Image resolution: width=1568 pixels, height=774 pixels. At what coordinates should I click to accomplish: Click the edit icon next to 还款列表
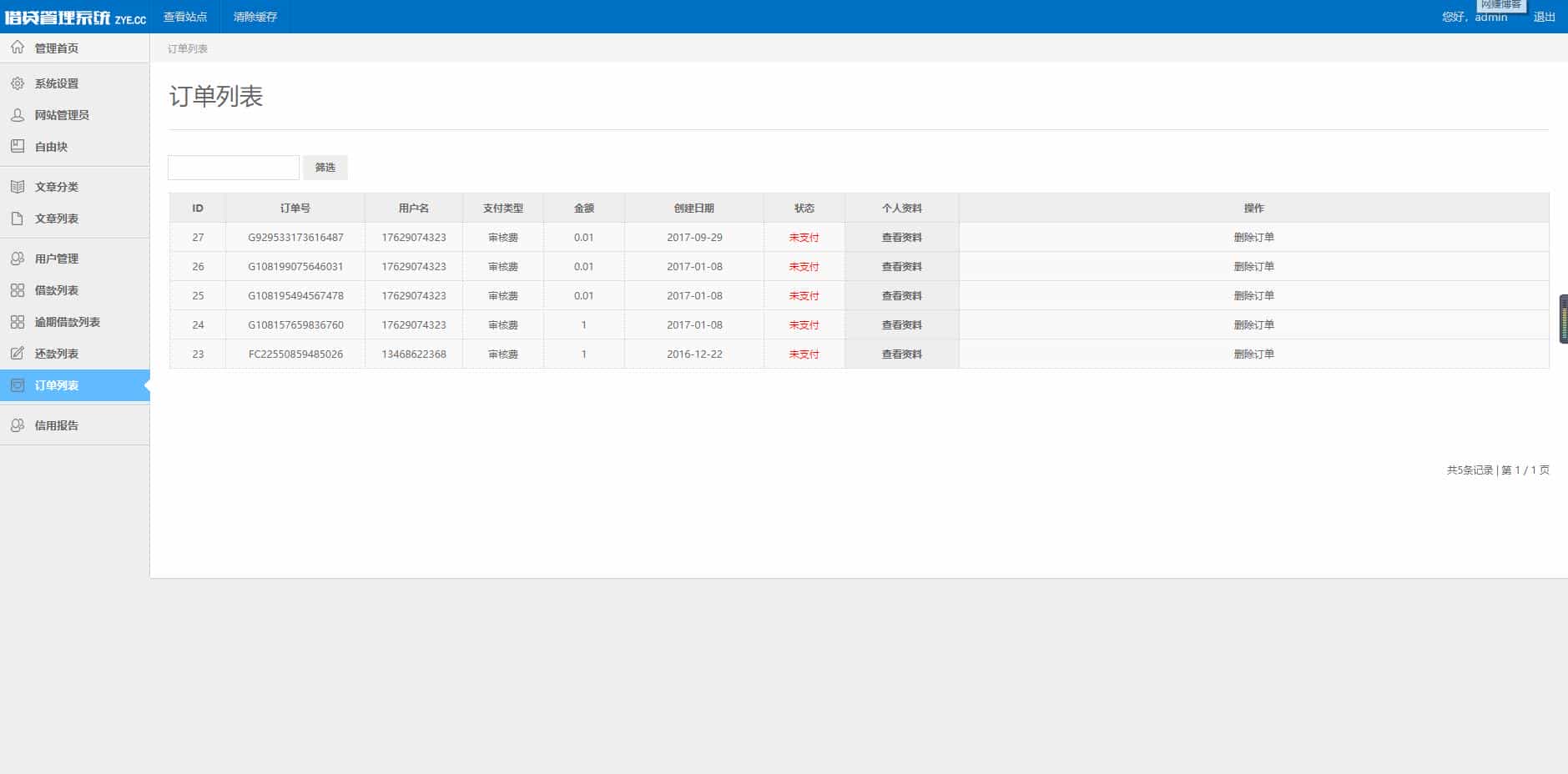point(18,354)
